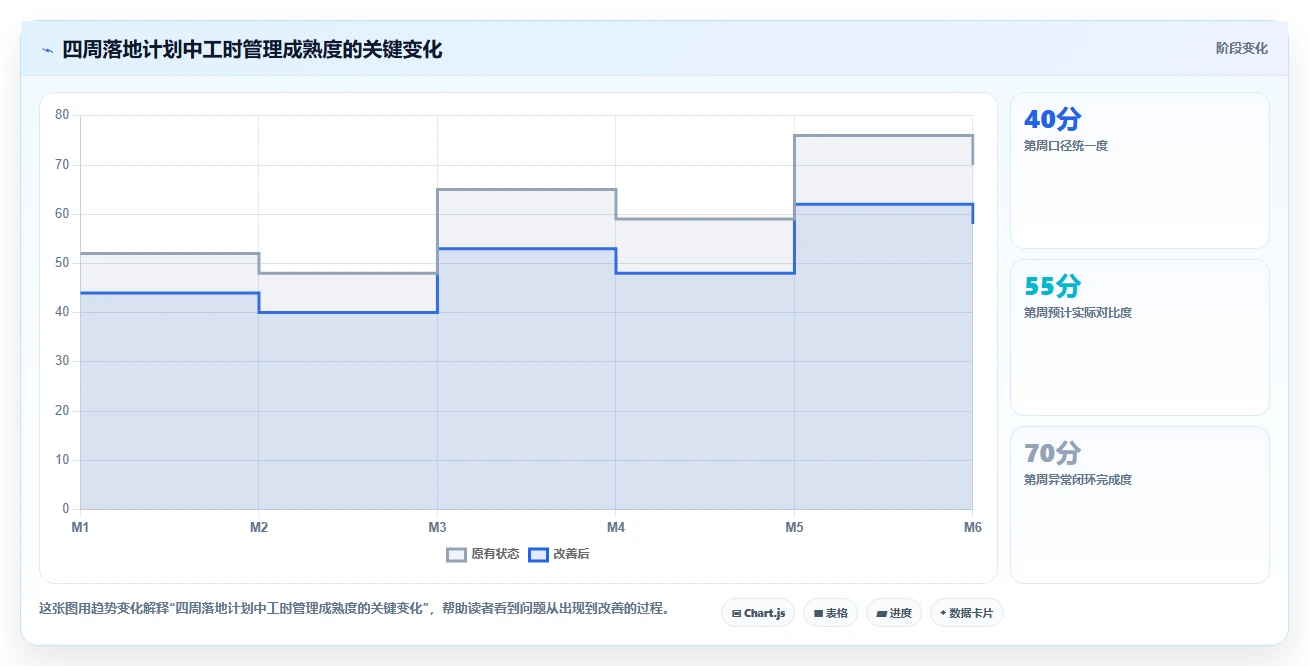Click the 80 y-axis value
Image resolution: width=1309 pixels, height=666 pixels.
tap(62, 115)
